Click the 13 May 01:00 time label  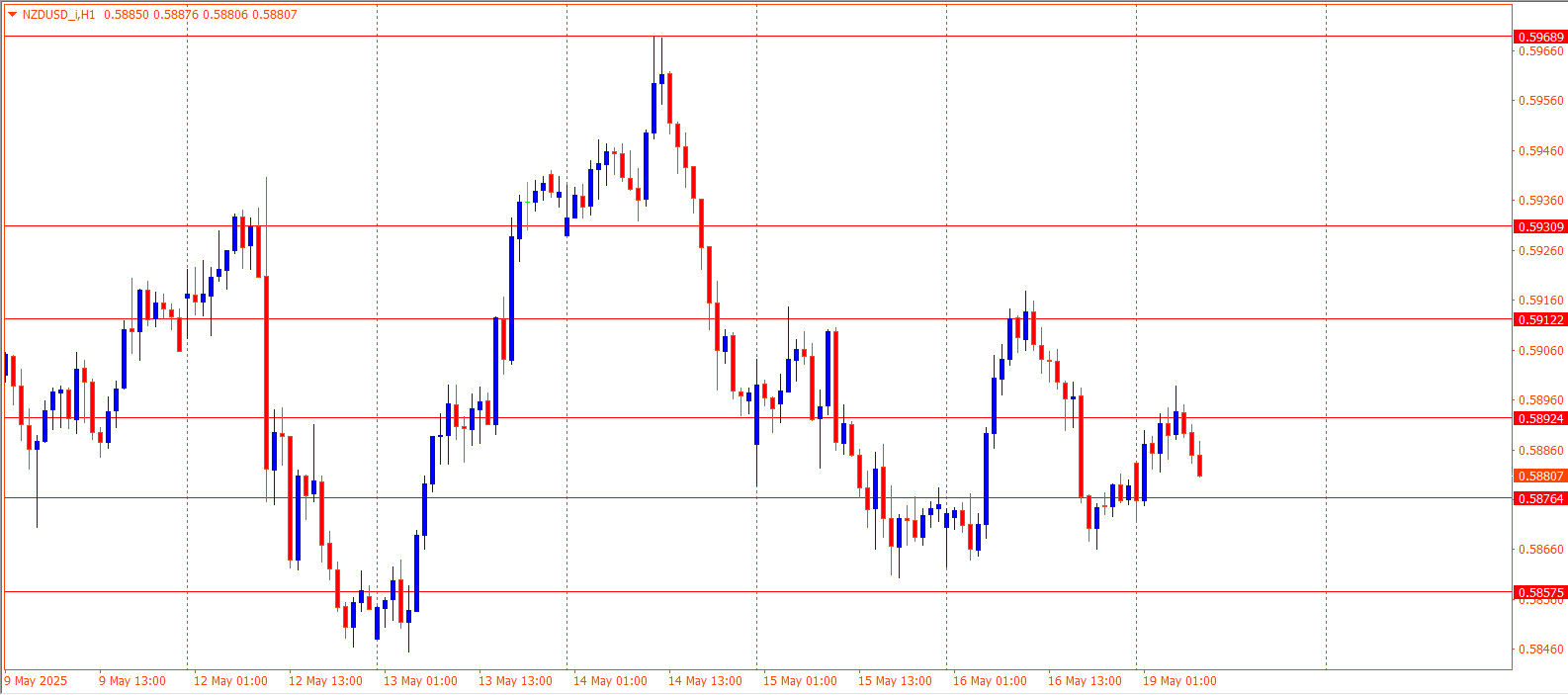click(420, 681)
